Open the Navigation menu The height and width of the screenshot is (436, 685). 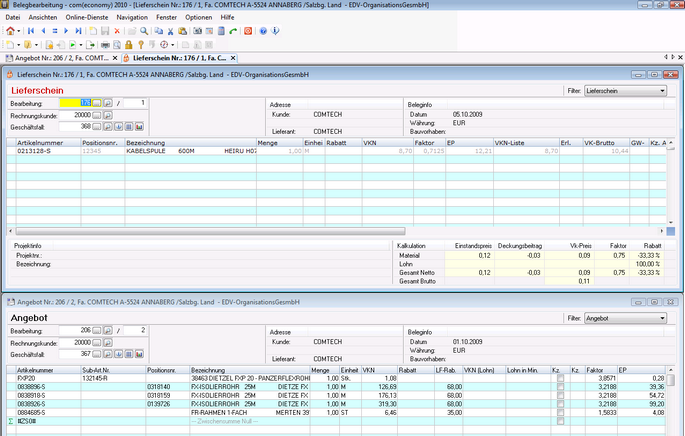pos(132,17)
